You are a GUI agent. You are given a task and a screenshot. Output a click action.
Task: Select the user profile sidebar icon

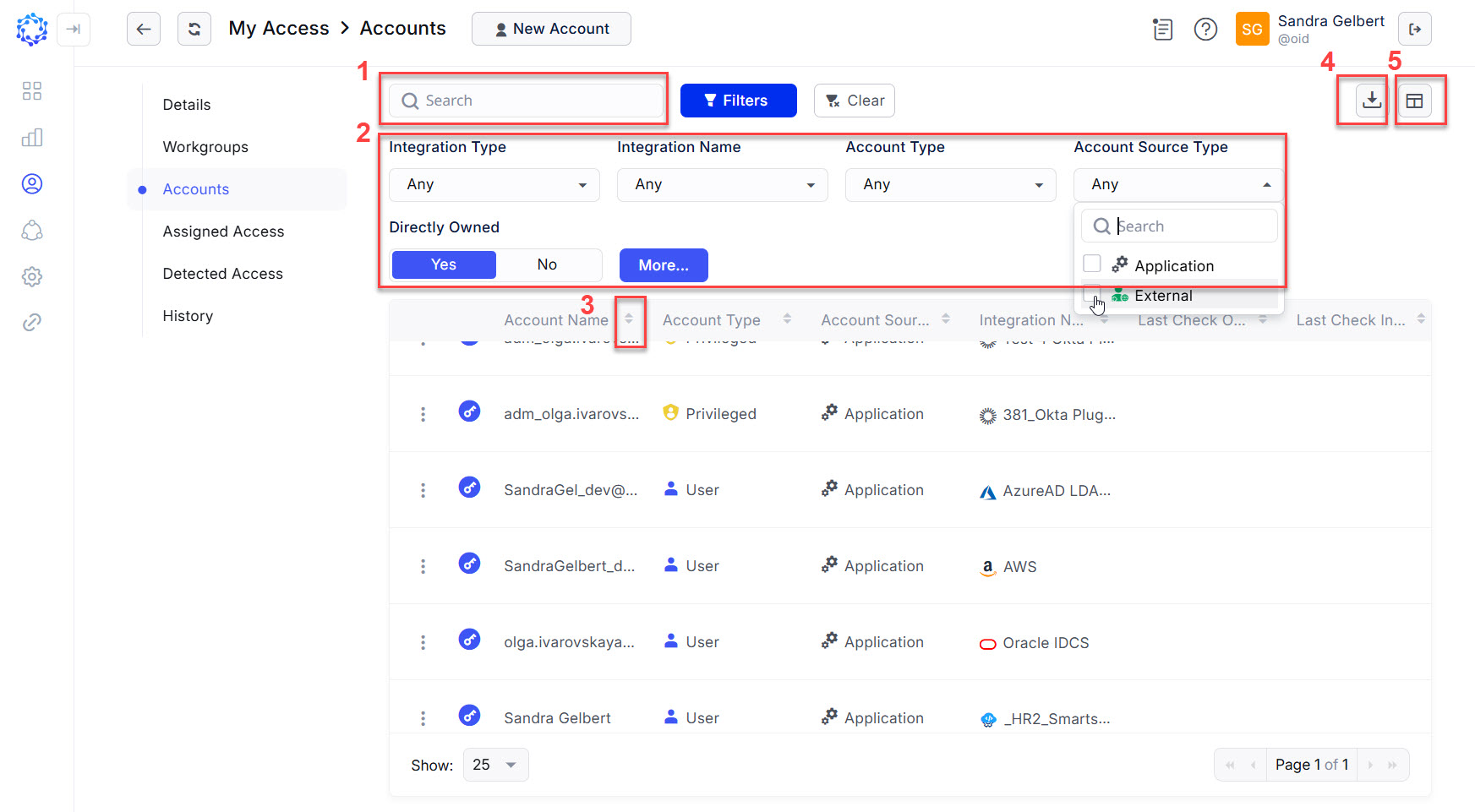32,183
